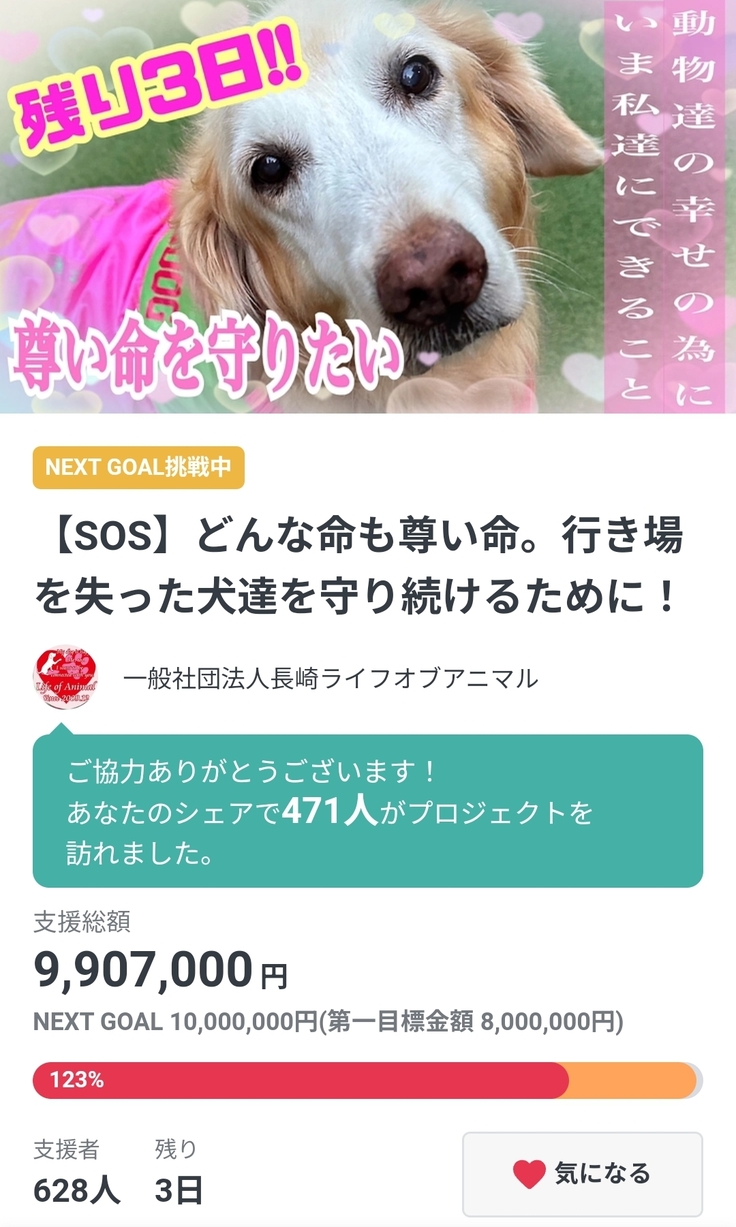Open the project title starting with 【SOS】
The image size is (736, 1227).
pyautogui.click(x=360, y=567)
